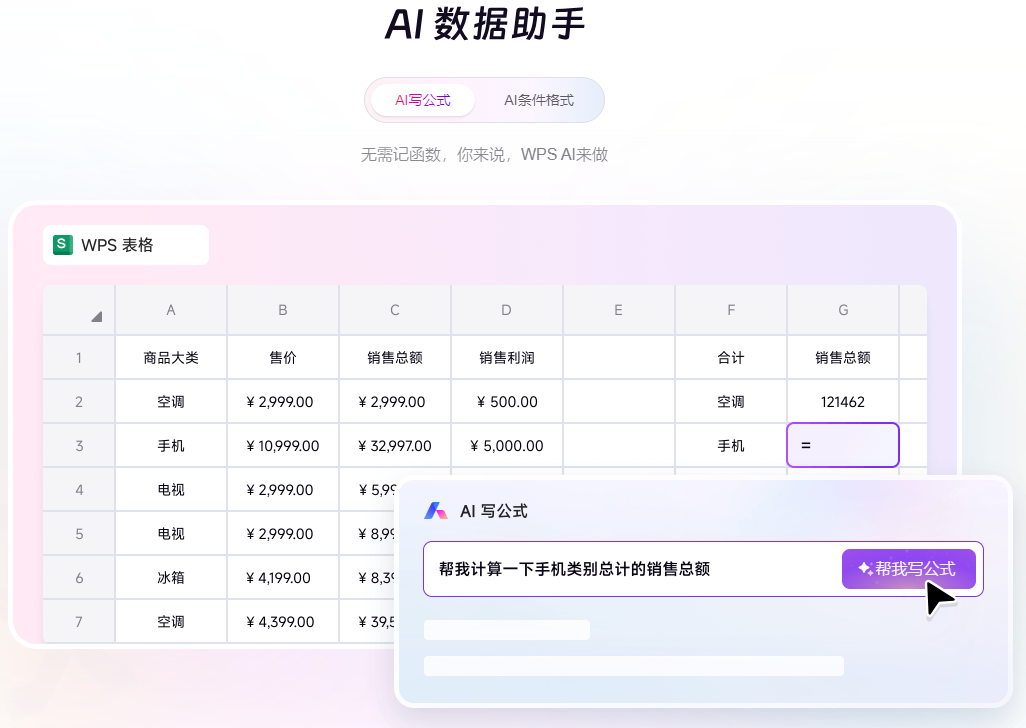The height and width of the screenshot is (728, 1026).
Task: Click the active cell G3 containing =
Action: click(843, 445)
